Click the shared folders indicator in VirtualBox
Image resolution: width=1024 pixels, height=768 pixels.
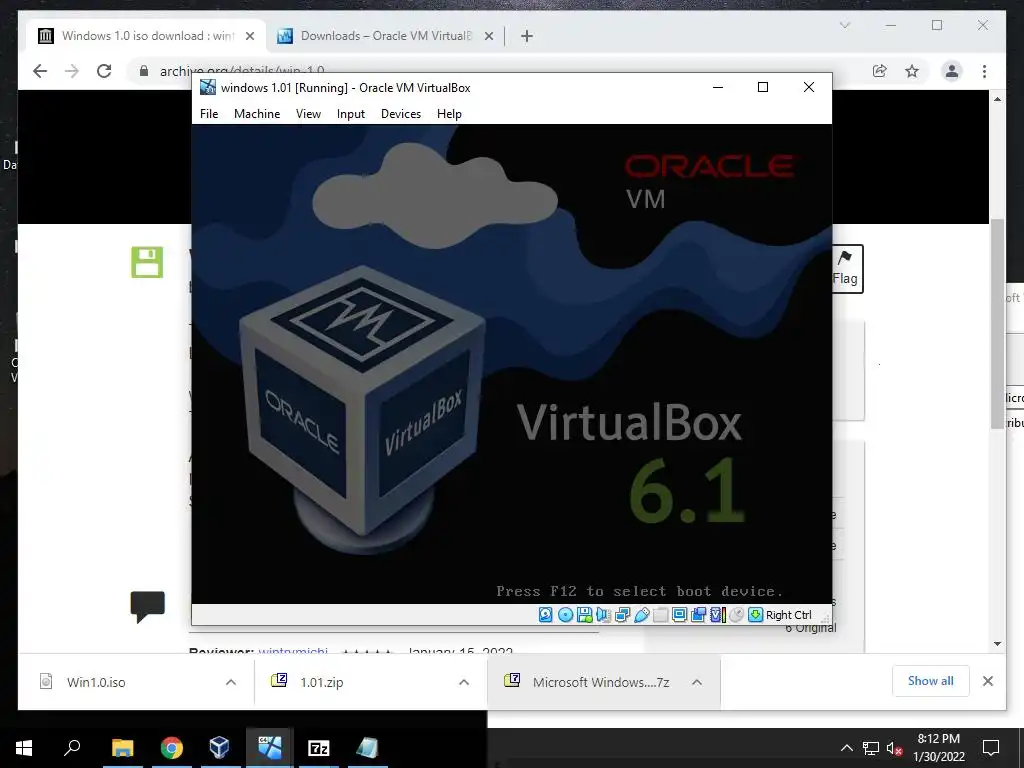pos(660,615)
